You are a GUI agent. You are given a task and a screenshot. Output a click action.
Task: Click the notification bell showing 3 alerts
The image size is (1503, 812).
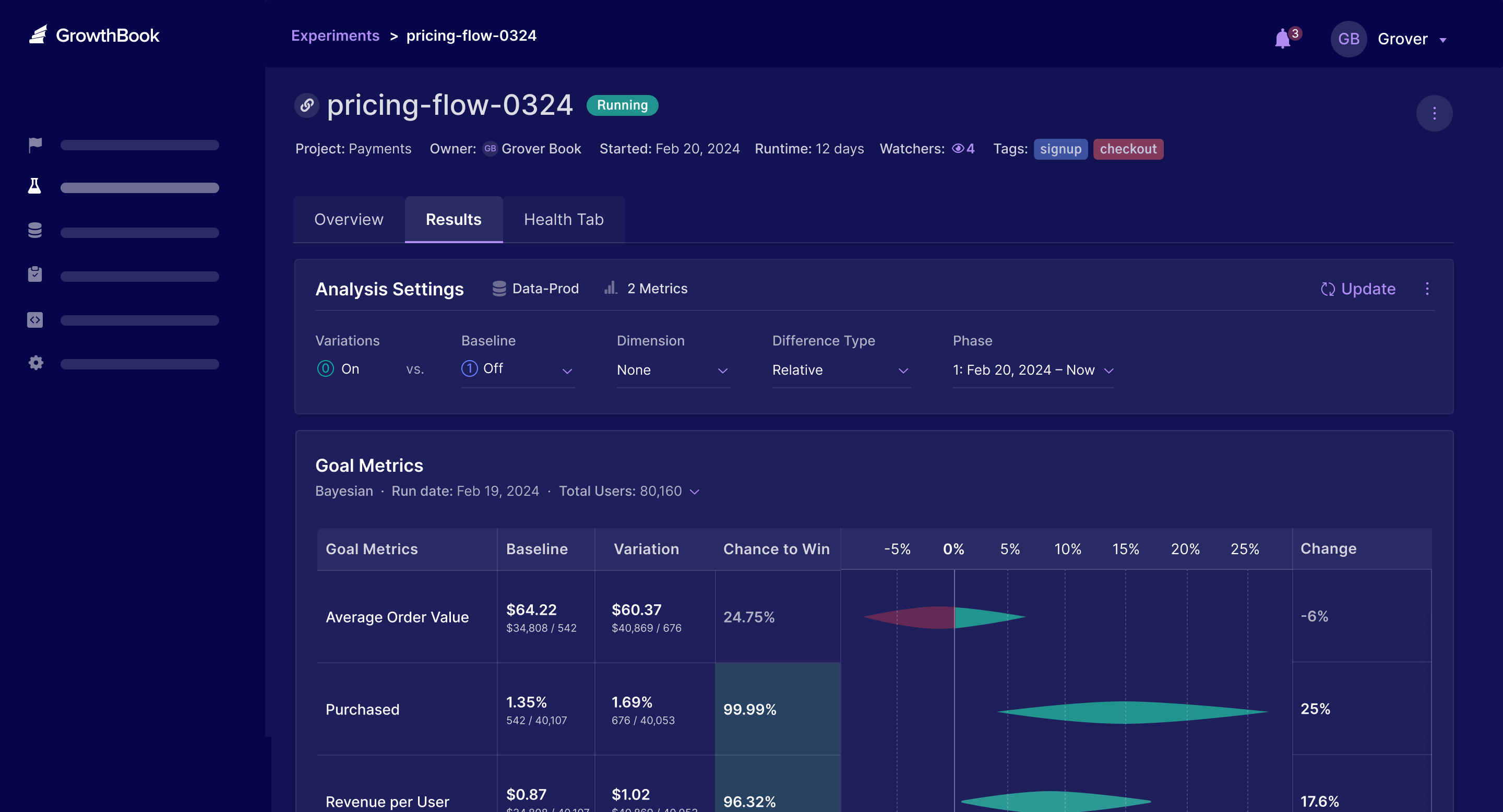[x=1282, y=39]
